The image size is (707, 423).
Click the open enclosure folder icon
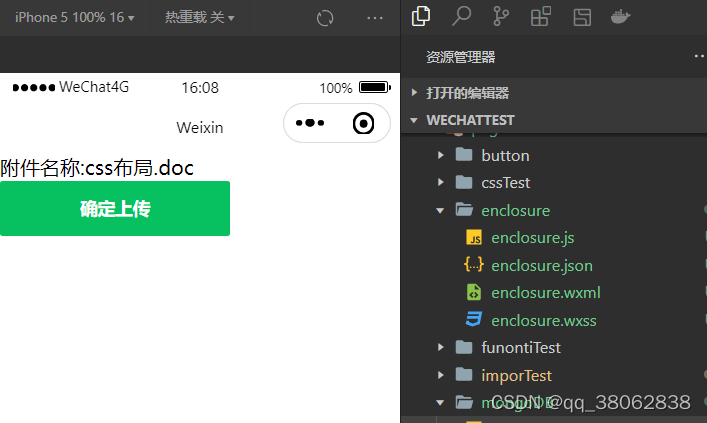(464, 210)
